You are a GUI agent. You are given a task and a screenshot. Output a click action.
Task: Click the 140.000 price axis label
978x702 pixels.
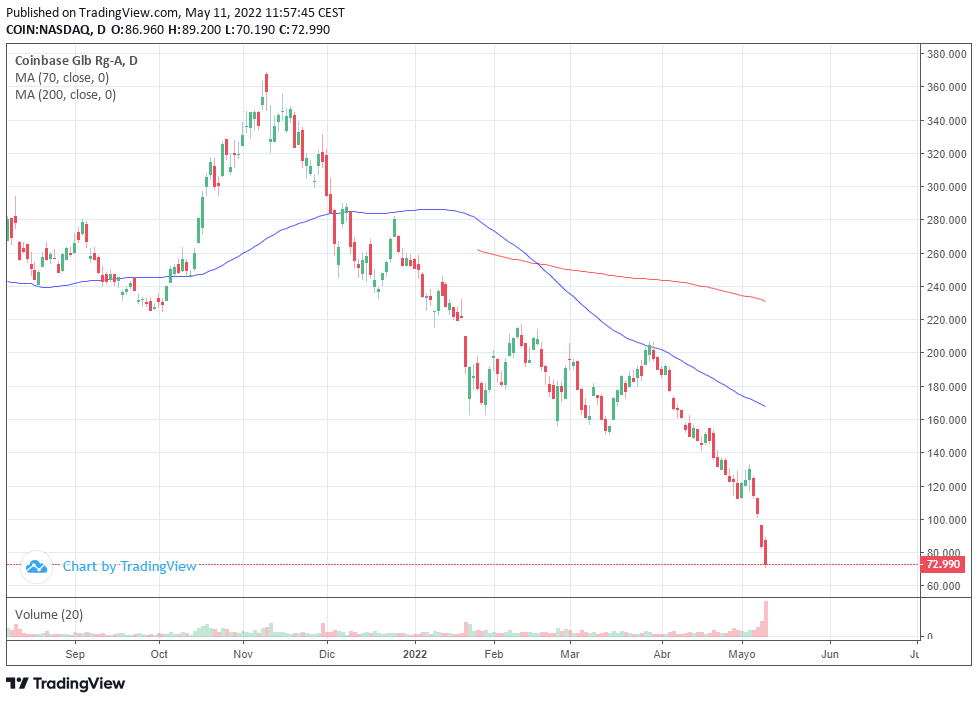coord(946,453)
